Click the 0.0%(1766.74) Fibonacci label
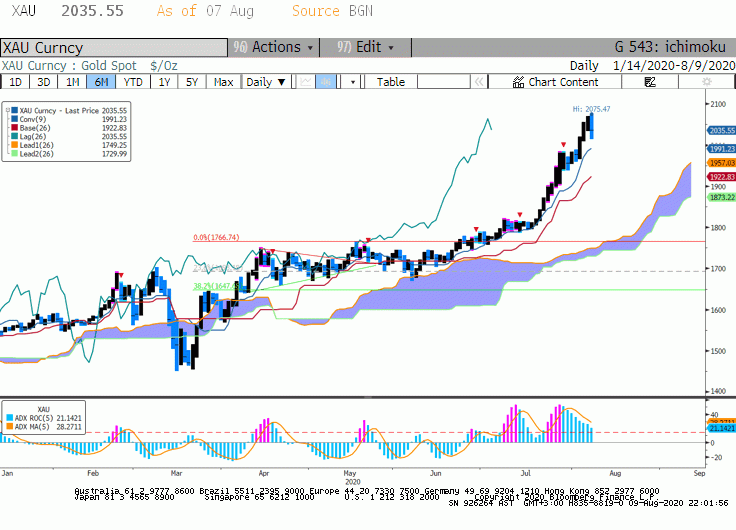The height and width of the screenshot is (530, 736). (x=216, y=238)
